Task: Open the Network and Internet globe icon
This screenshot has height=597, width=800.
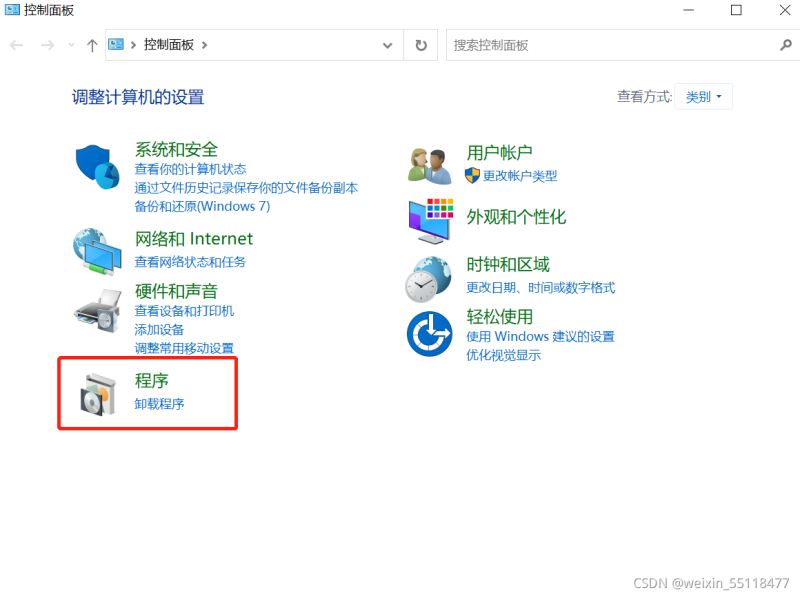Action: click(x=97, y=252)
